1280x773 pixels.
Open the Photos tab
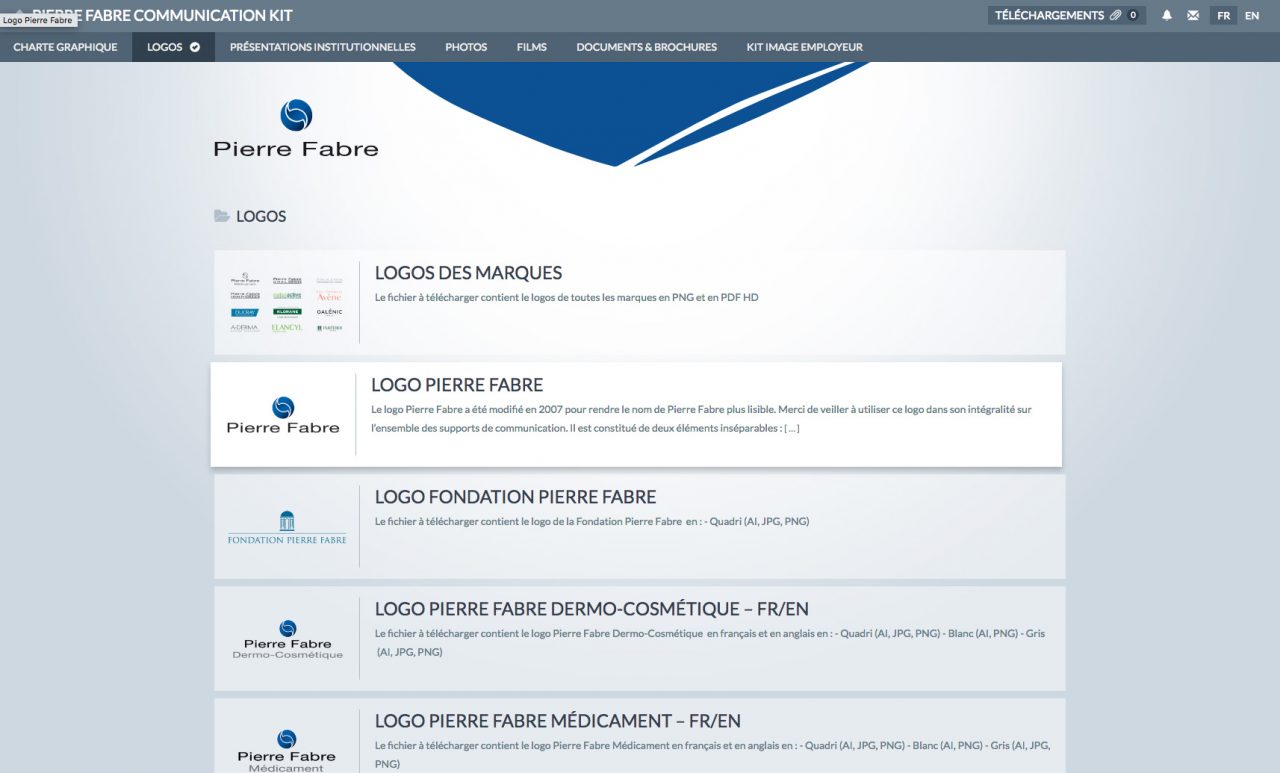466,47
